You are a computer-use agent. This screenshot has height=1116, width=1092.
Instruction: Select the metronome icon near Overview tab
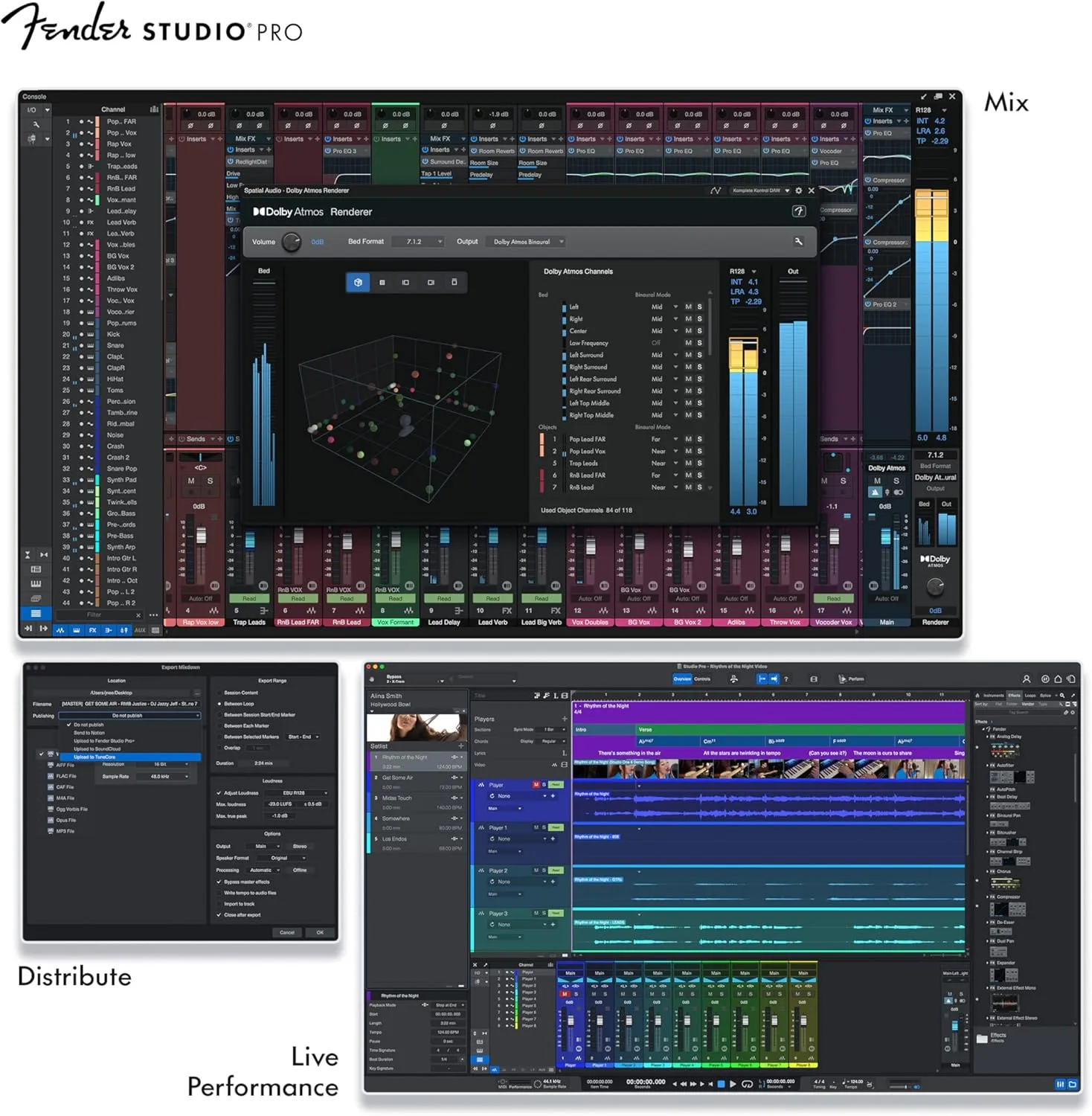click(x=734, y=679)
